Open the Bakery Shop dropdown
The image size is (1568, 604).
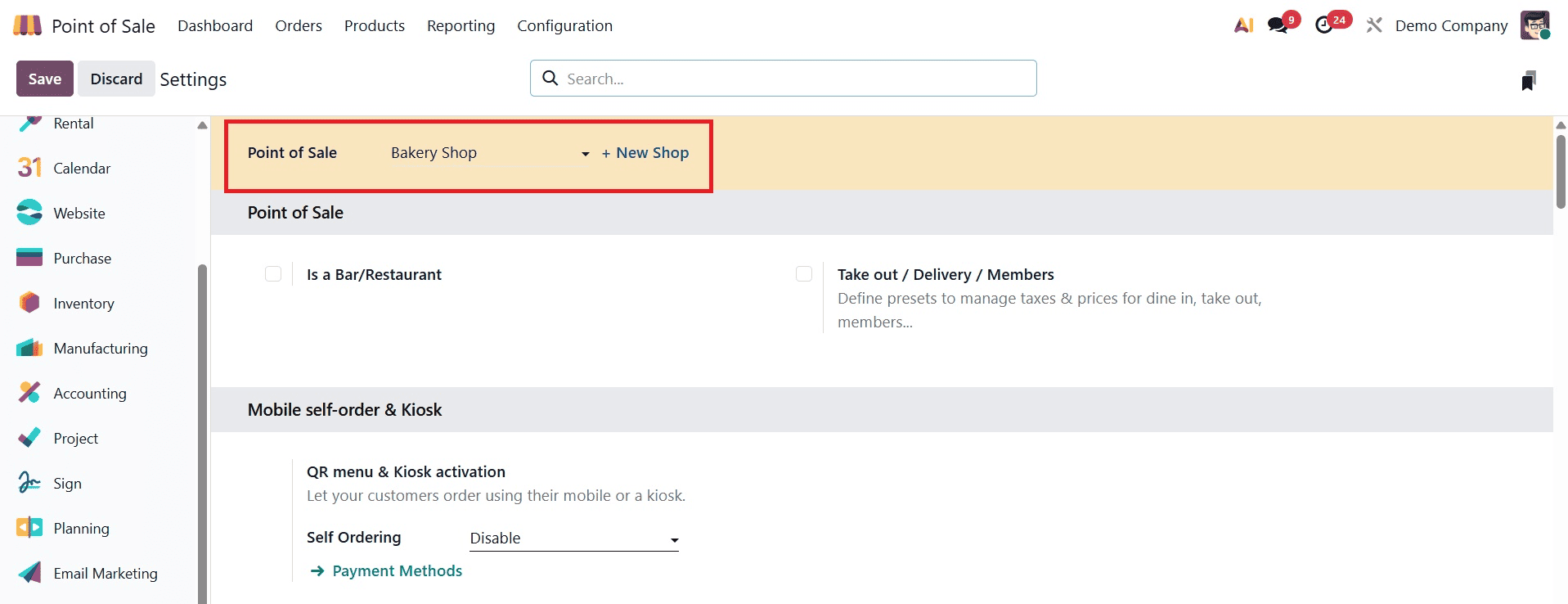pyautogui.click(x=490, y=153)
